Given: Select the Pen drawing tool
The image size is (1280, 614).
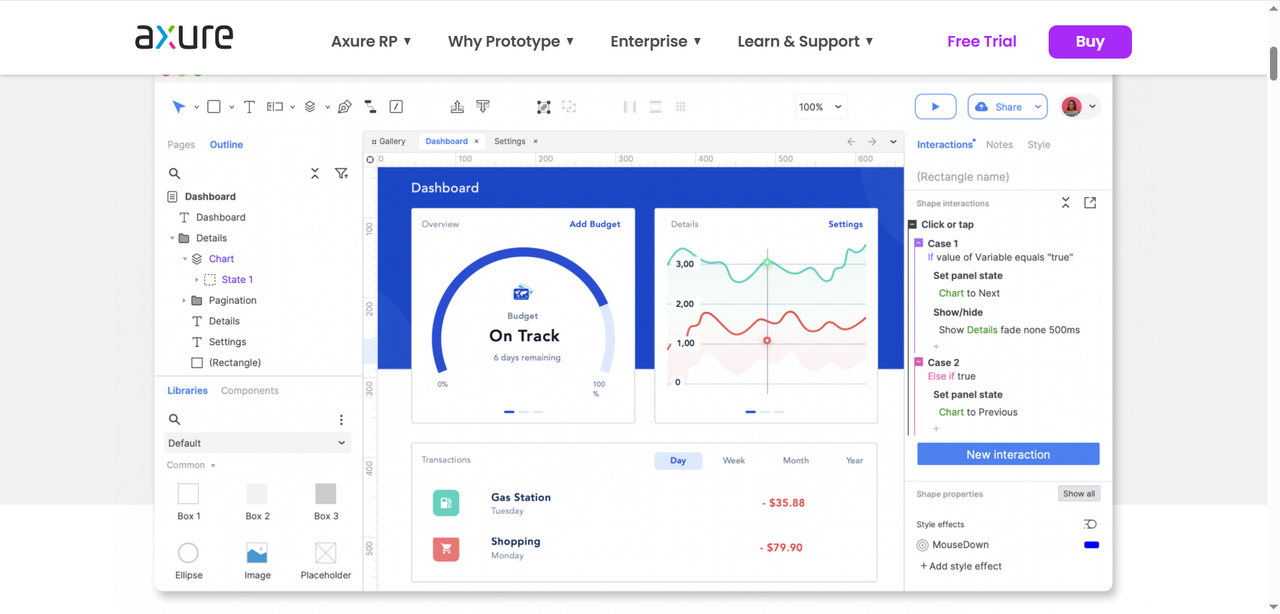Looking at the screenshot, I should [x=345, y=107].
